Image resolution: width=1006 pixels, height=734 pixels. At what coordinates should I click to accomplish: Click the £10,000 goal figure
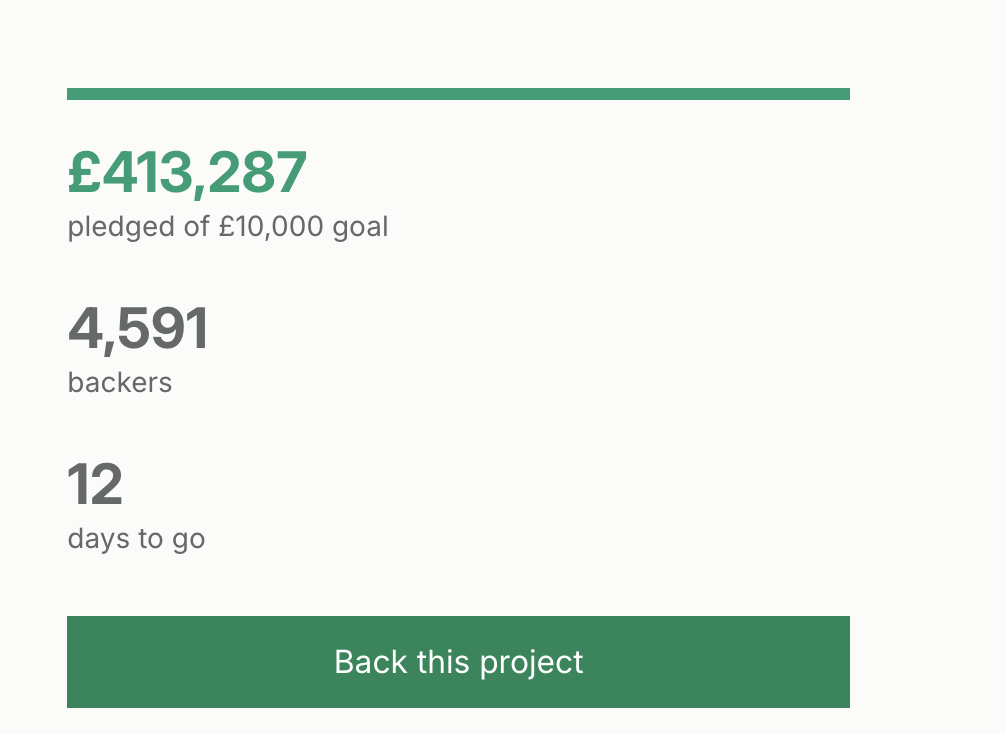(271, 227)
